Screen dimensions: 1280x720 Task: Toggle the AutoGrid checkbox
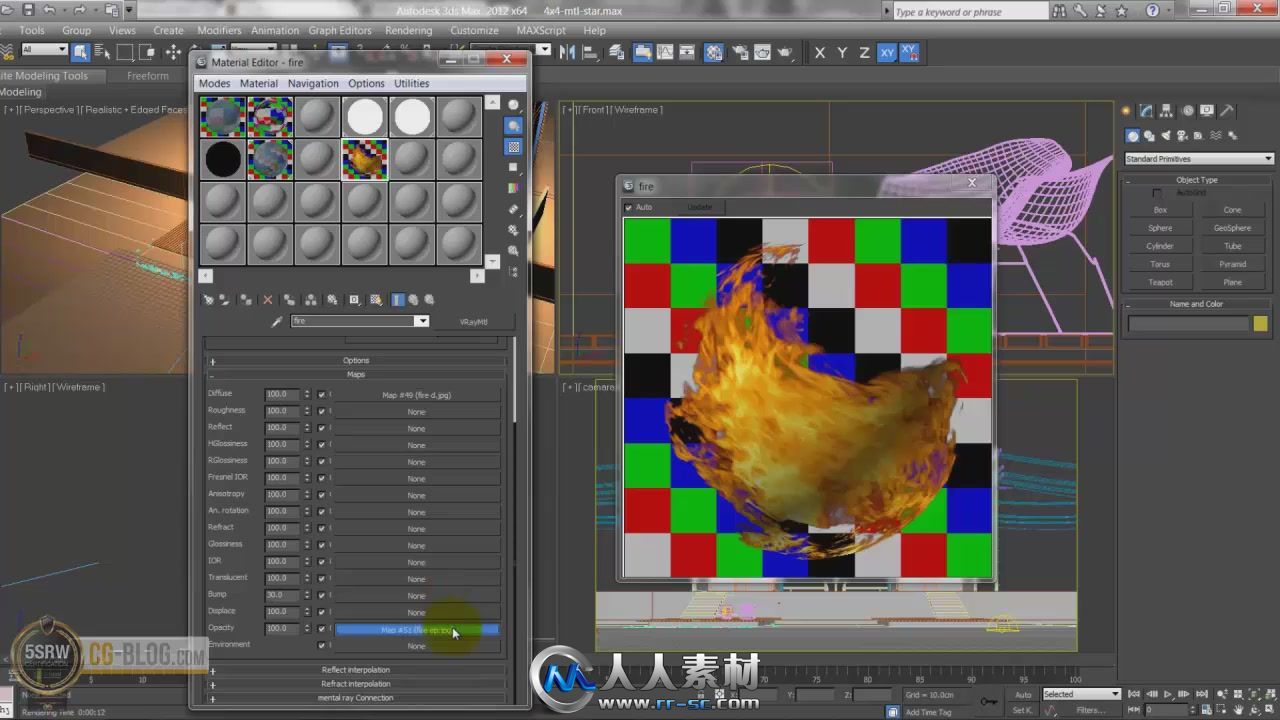pyautogui.click(x=1157, y=193)
